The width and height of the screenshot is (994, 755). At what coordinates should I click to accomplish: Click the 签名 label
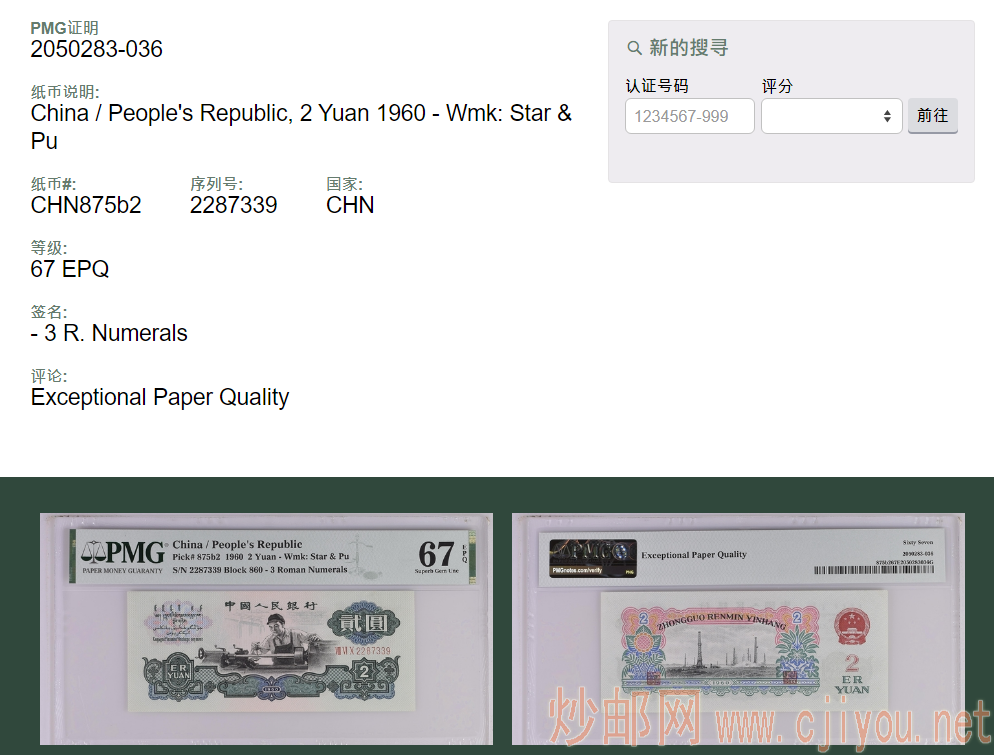[49, 313]
